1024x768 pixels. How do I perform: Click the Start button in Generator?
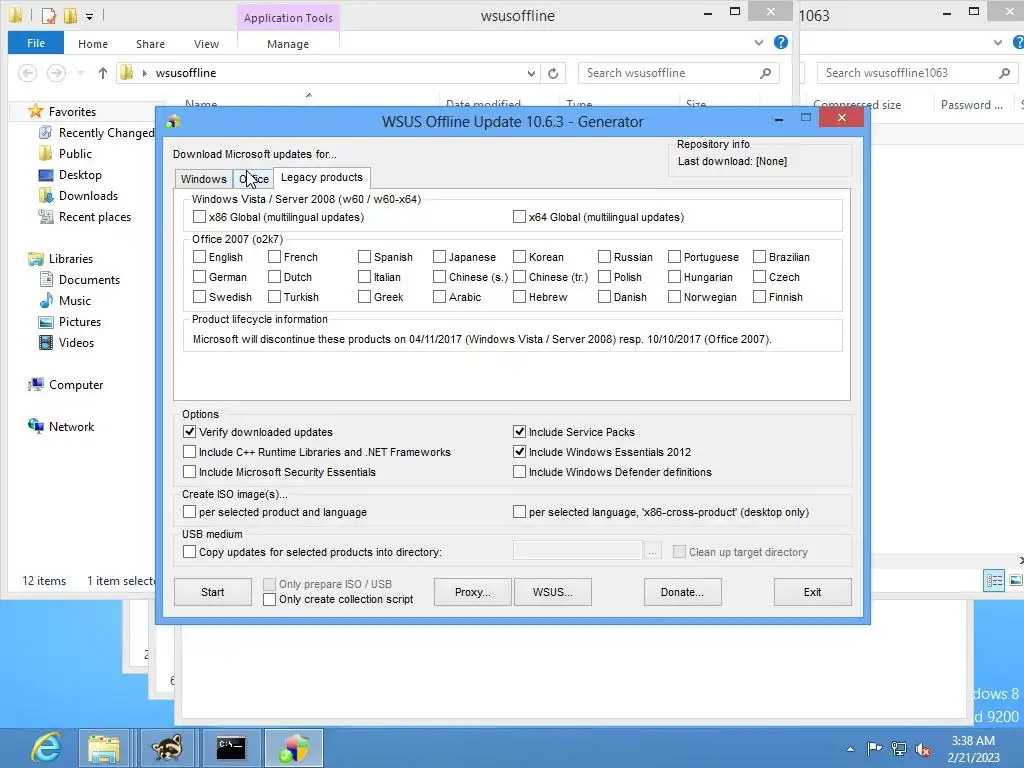pos(212,592)
